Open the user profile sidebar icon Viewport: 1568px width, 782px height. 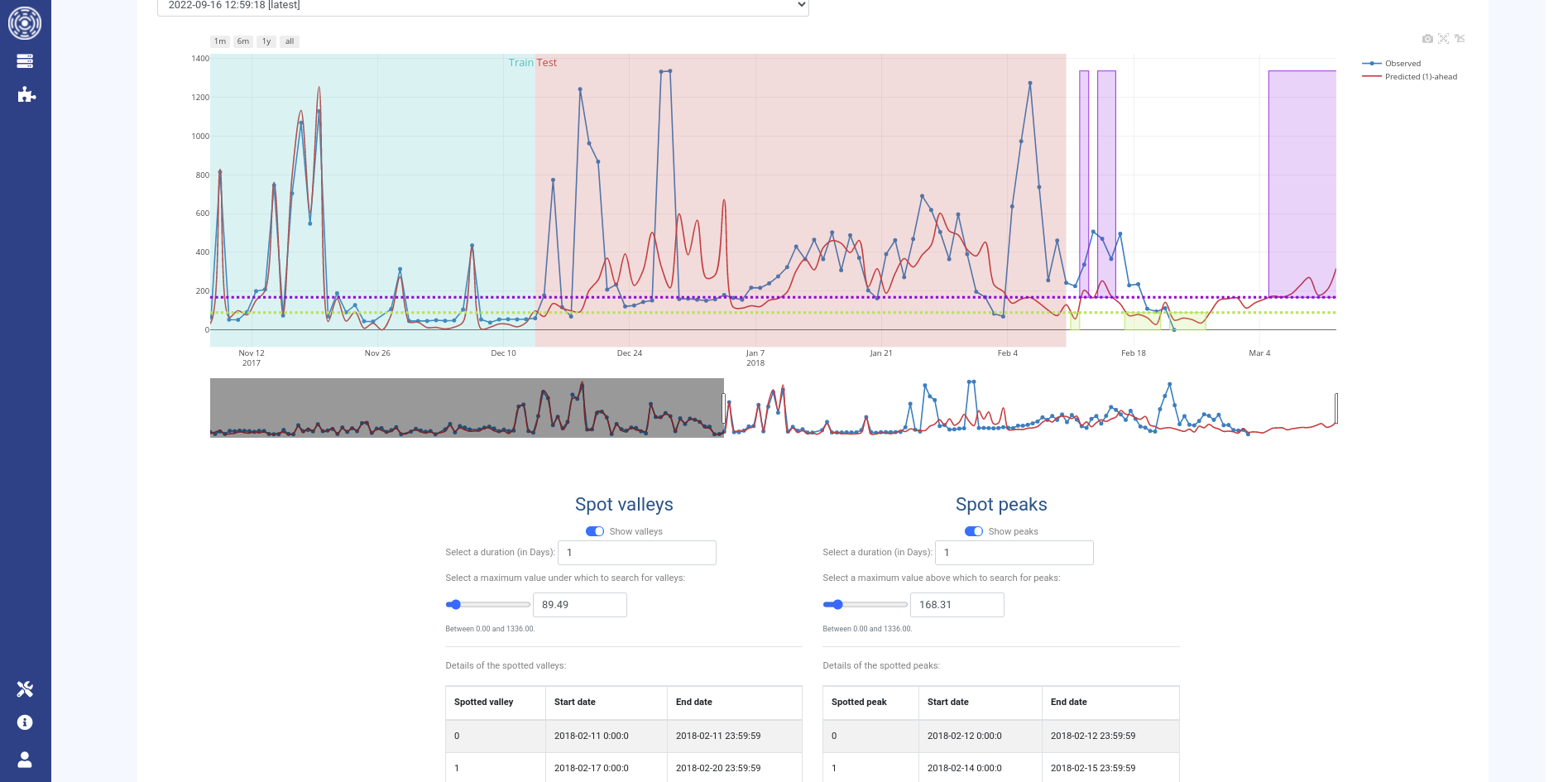click(x=25, y=760)
